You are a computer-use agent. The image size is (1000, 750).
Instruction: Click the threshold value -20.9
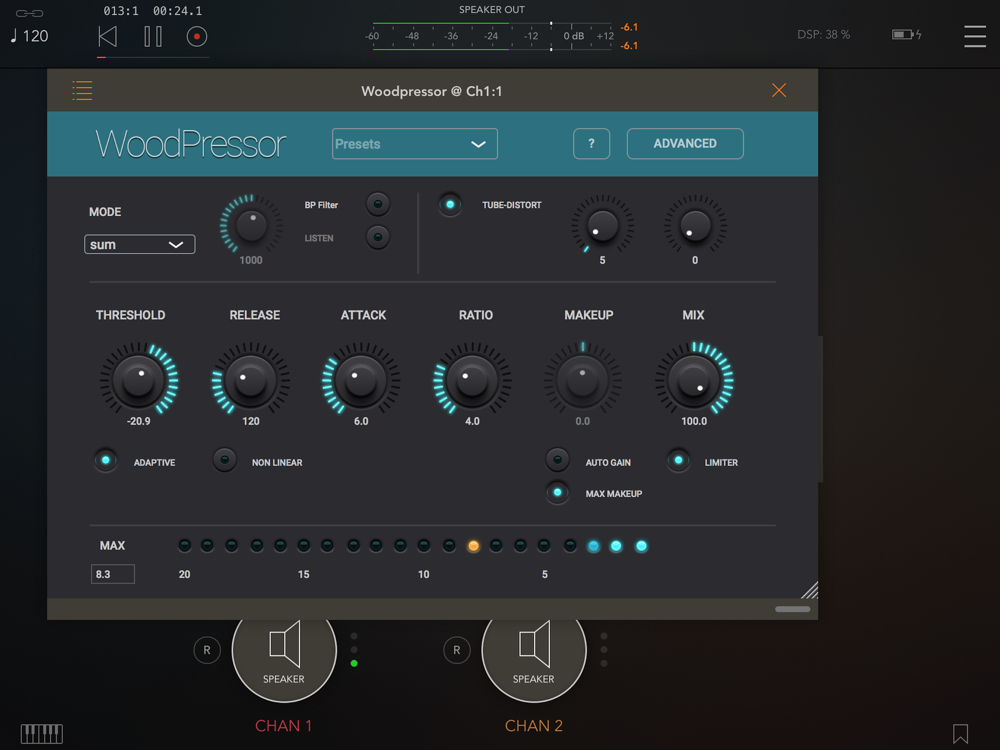click(x=138, y=421)
